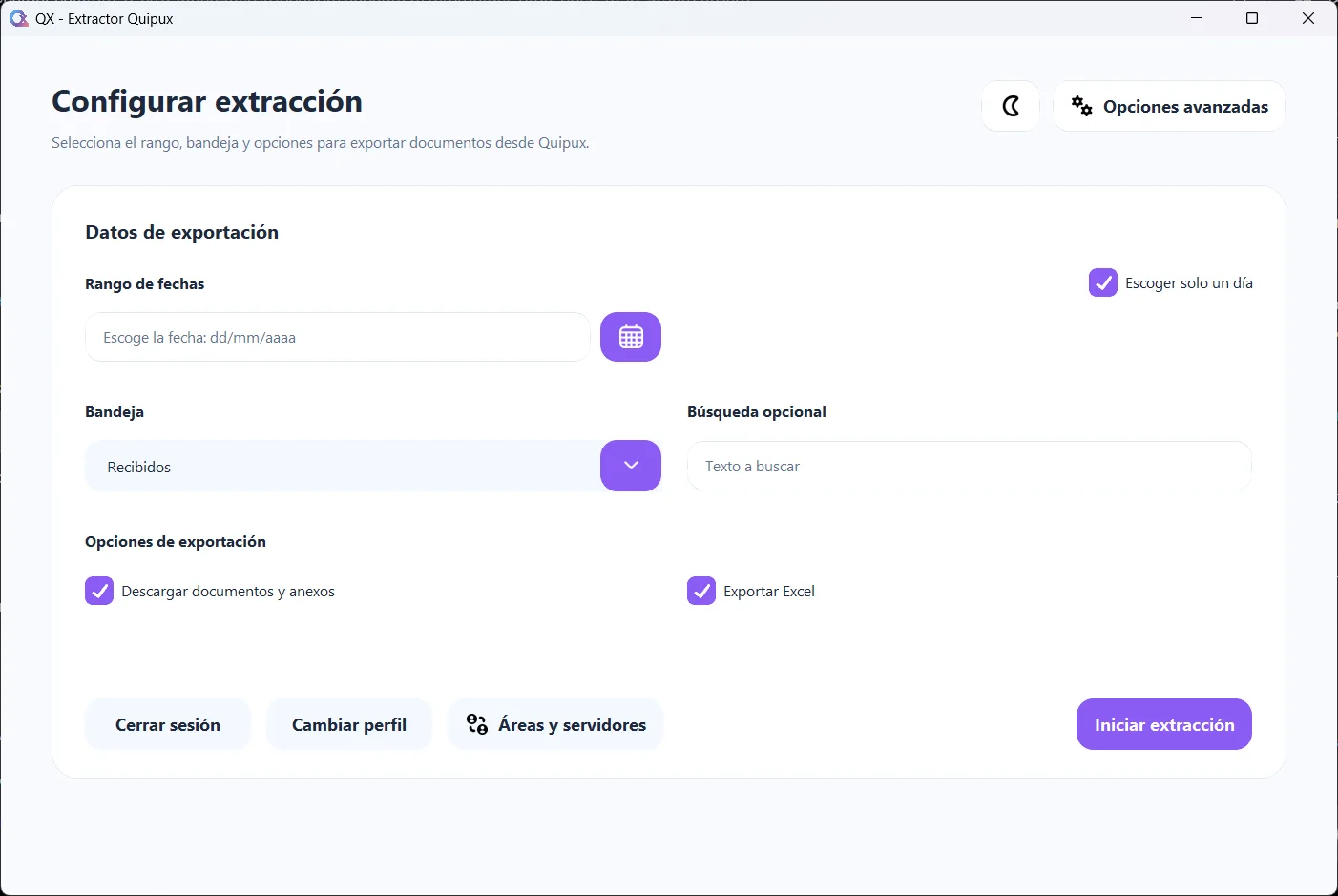Open Áreas y servidores
The image size is (1338, 896).
[555, 724]
